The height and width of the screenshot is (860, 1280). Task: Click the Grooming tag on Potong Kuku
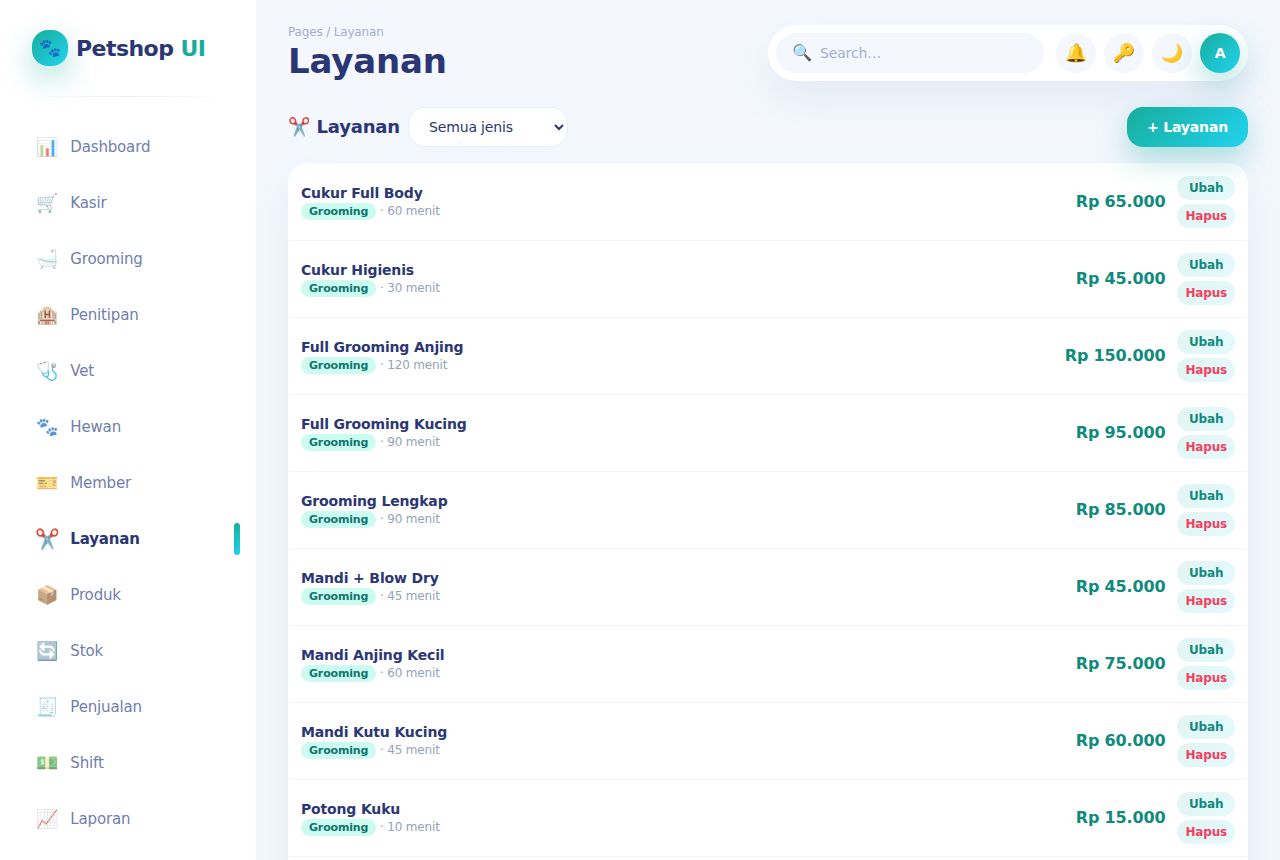point(338,827)
